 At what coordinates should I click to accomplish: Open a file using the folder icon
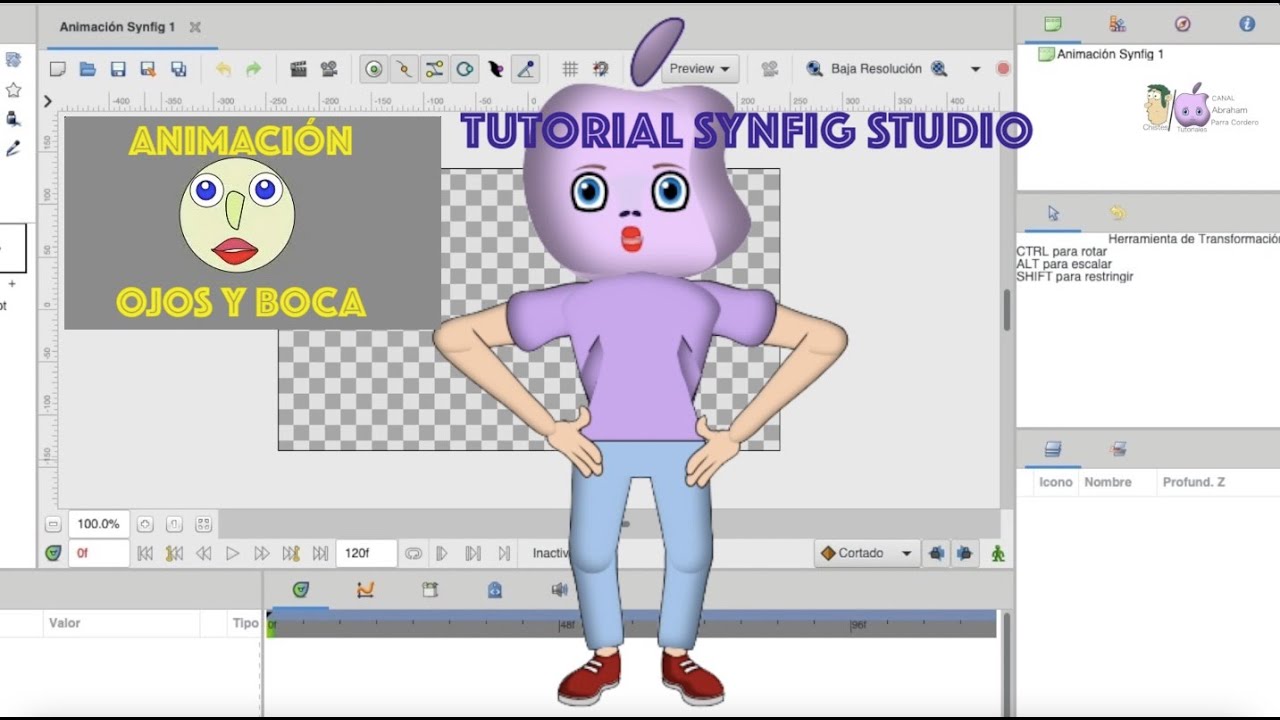(x=88, y=69)
